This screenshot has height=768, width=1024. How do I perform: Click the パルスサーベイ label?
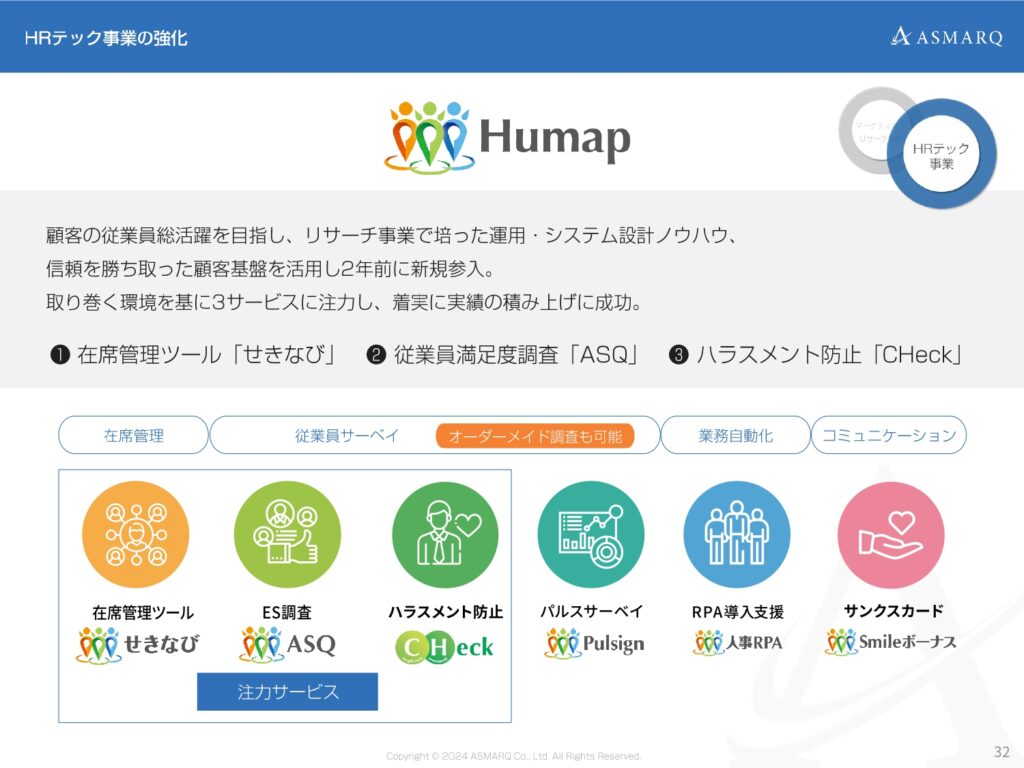click(x=592, y=611)
